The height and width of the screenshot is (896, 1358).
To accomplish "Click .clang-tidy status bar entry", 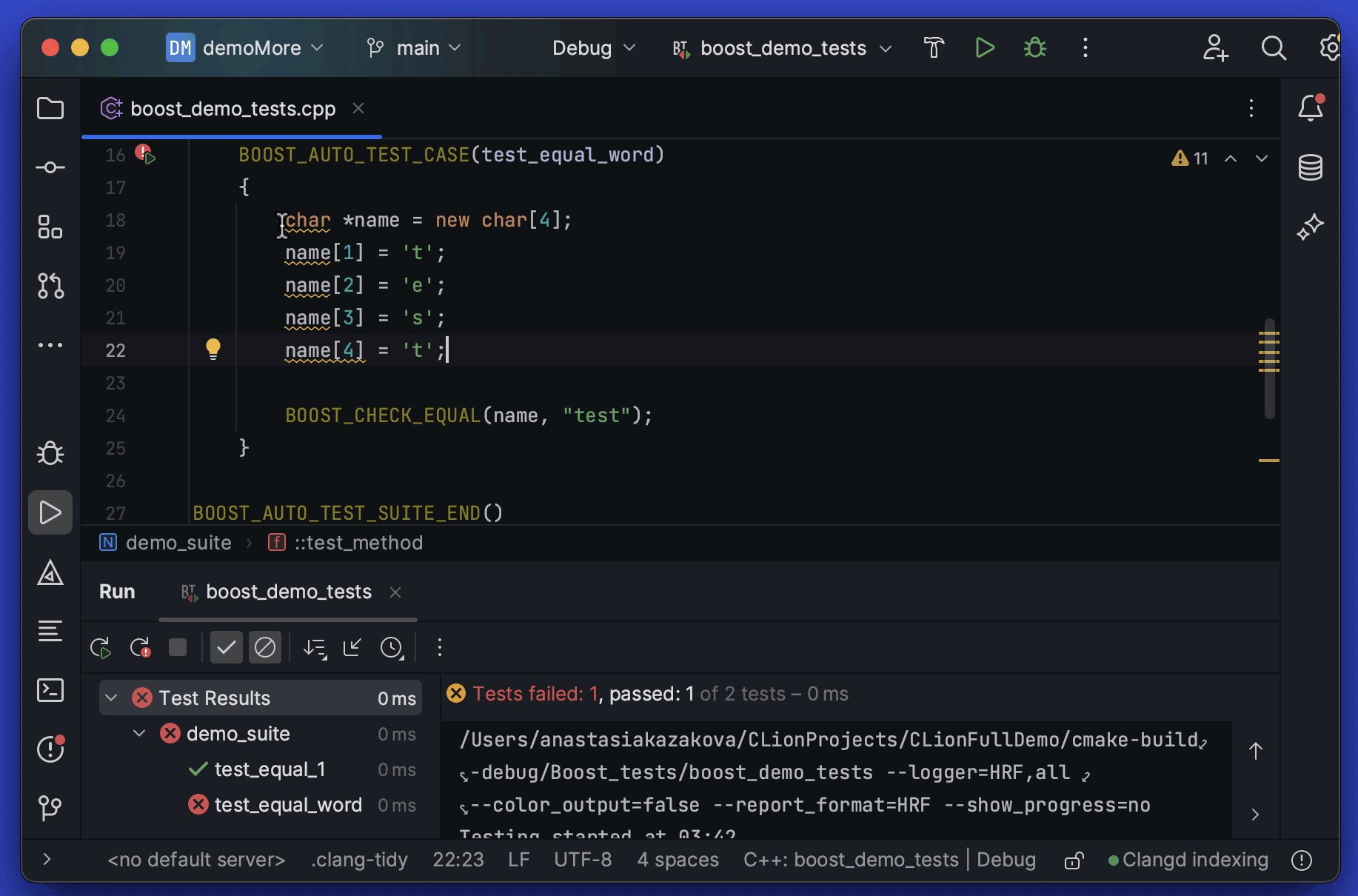I will [x=359, y=860].
